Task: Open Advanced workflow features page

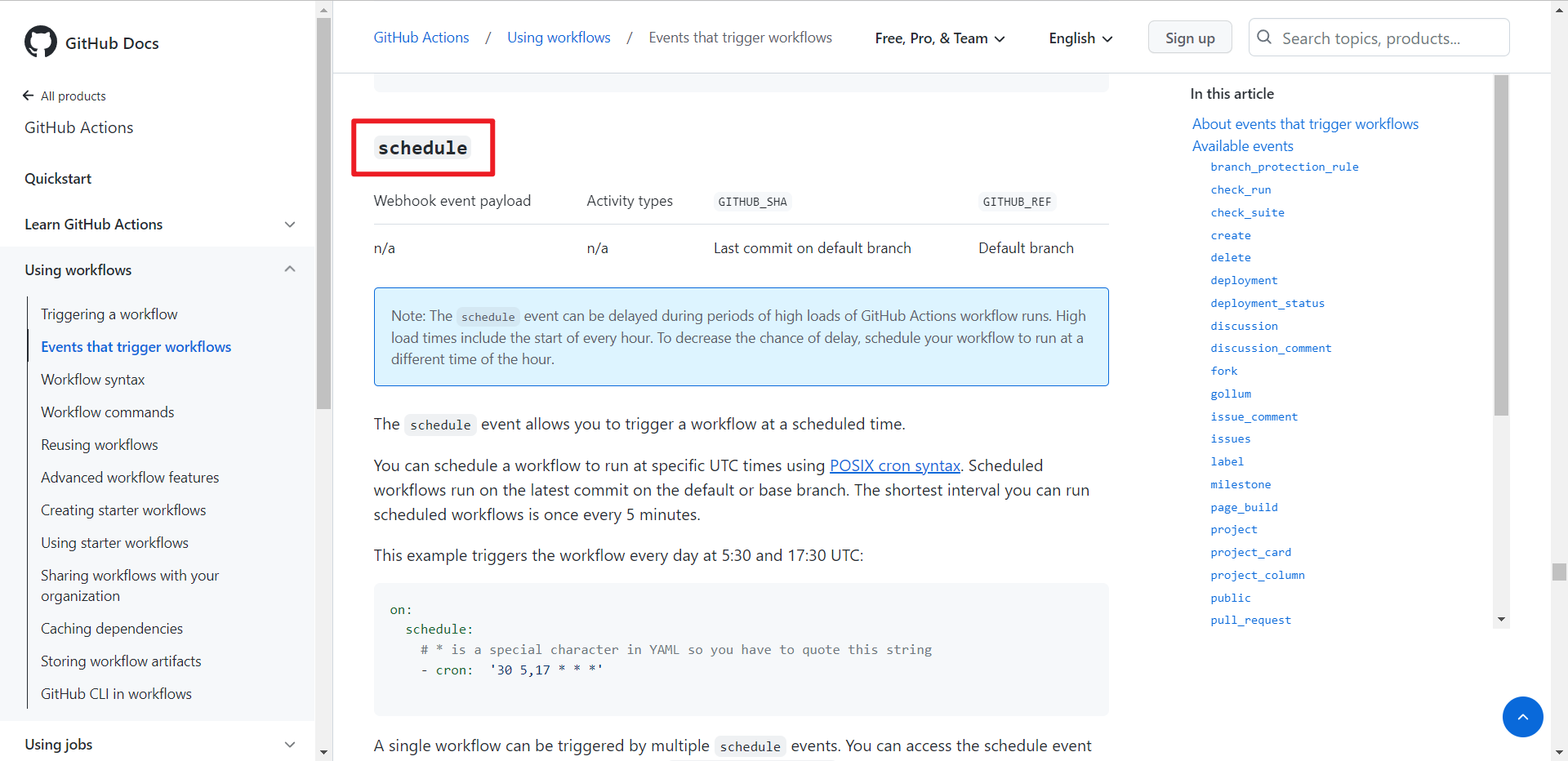Action: [130, 478]
